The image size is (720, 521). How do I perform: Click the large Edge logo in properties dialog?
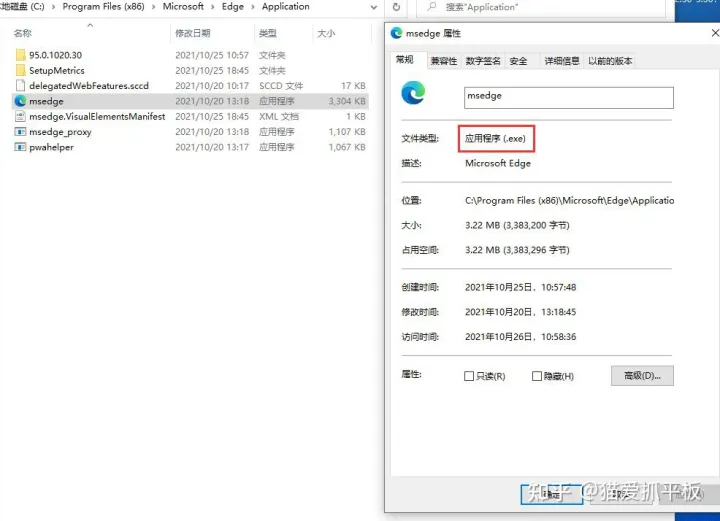pyautogui.click(x=413, y=93)
